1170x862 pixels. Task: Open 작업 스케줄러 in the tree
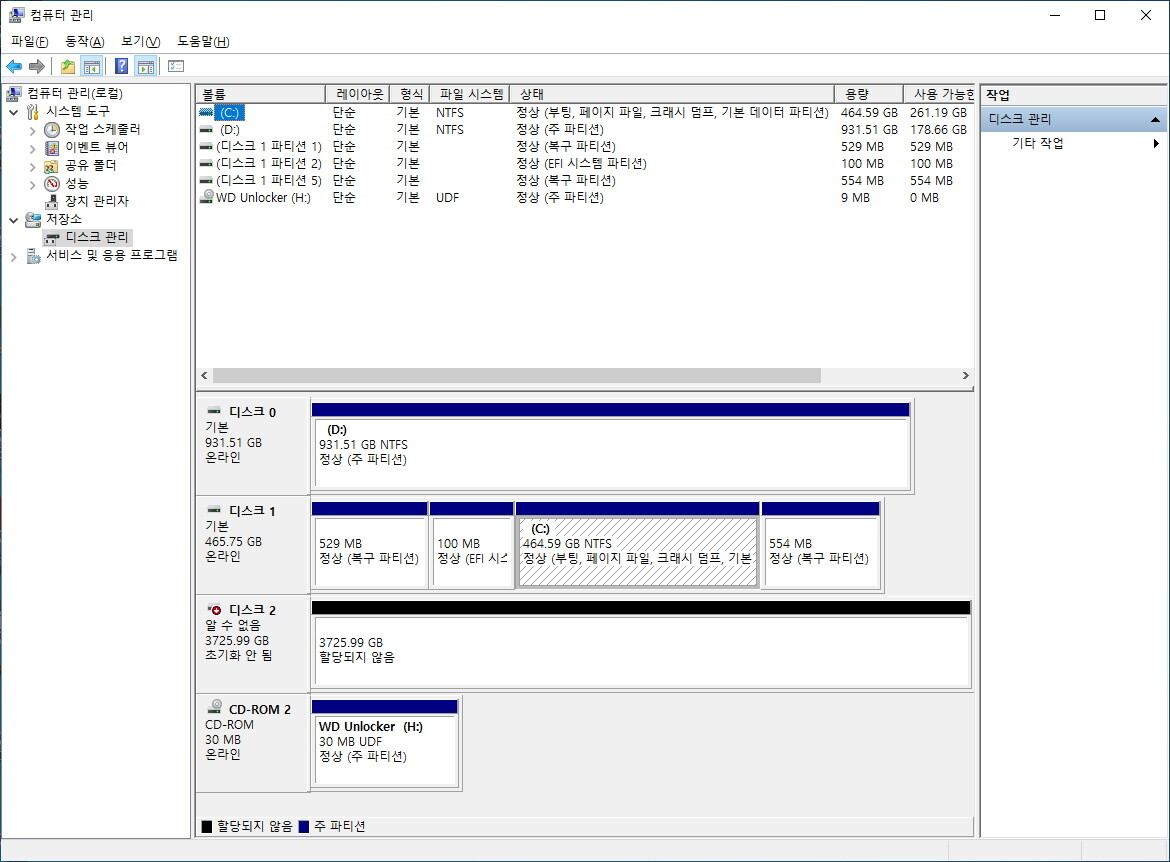tap(102, 129)
